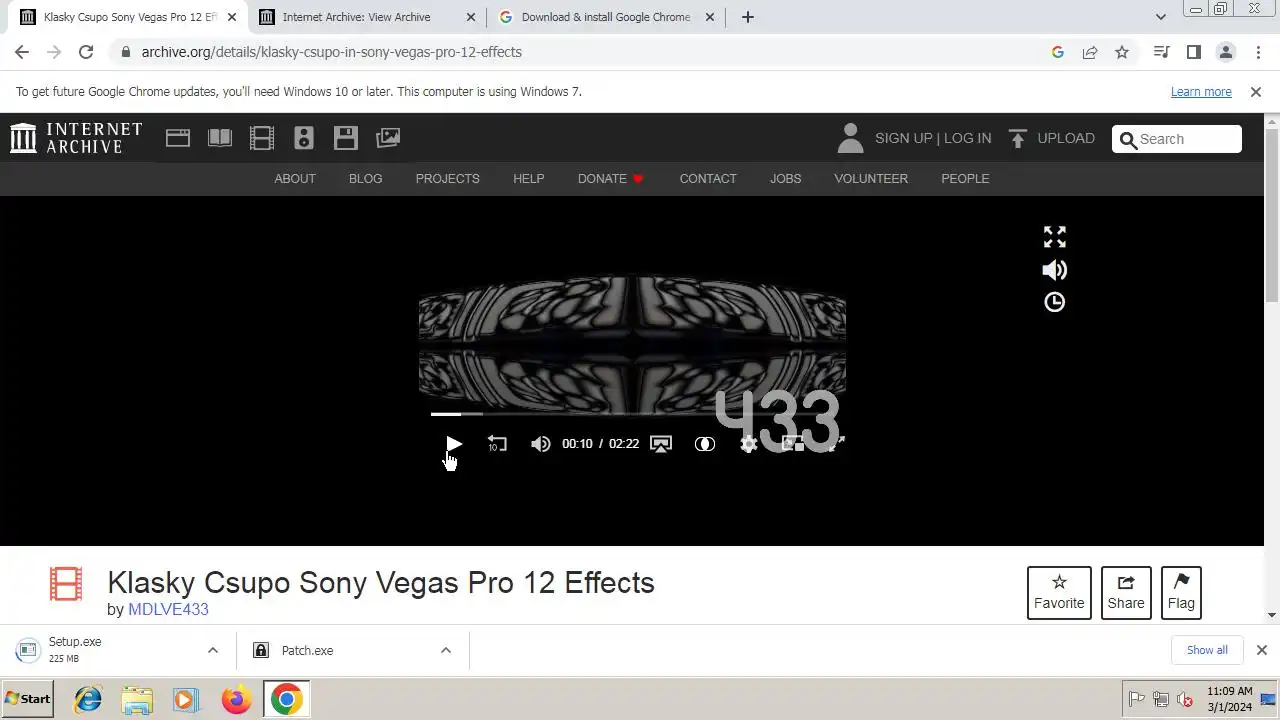Open the BLOG menu item
The width and height of the screenshot is (1280, 720).
[366, 178]
